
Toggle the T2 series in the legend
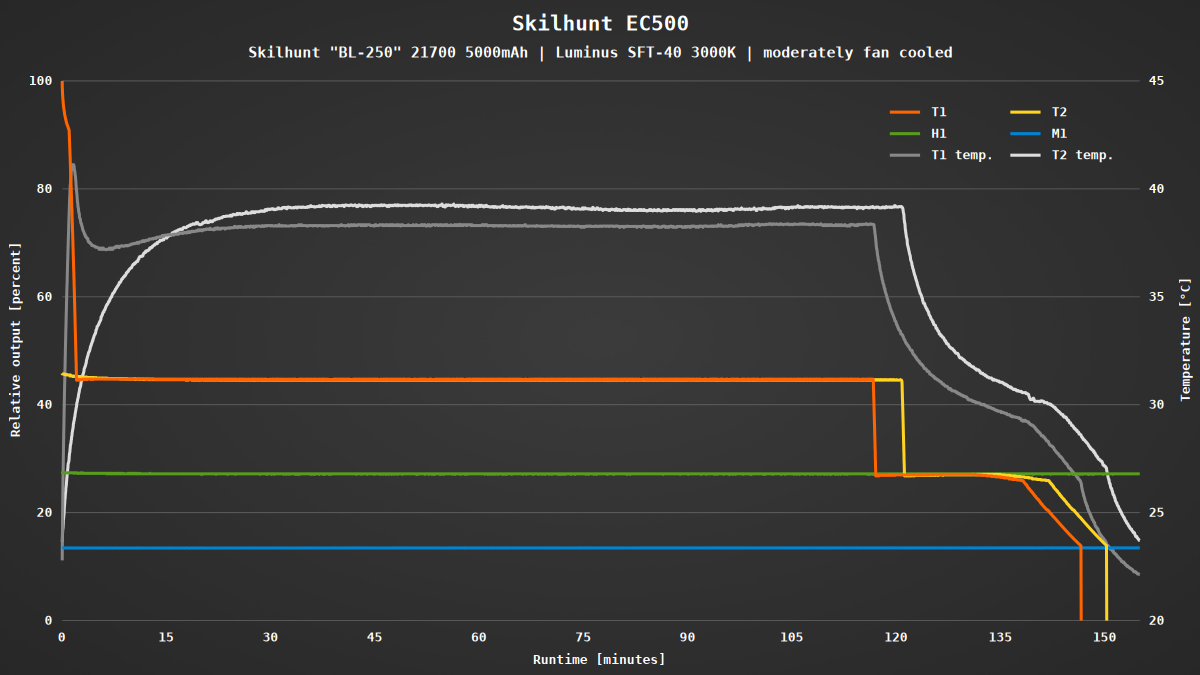[1038, 112]
